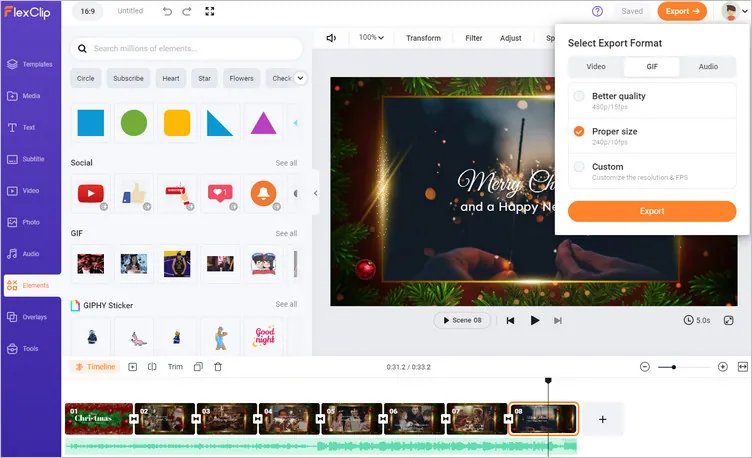752x458 pixels.
Task: Skip to the previous scene
Action: [510, 320]
